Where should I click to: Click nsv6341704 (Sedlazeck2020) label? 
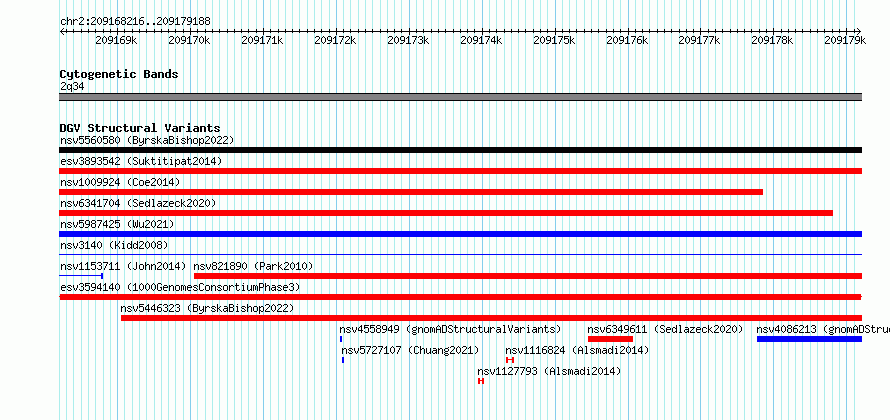coord(138,203)
